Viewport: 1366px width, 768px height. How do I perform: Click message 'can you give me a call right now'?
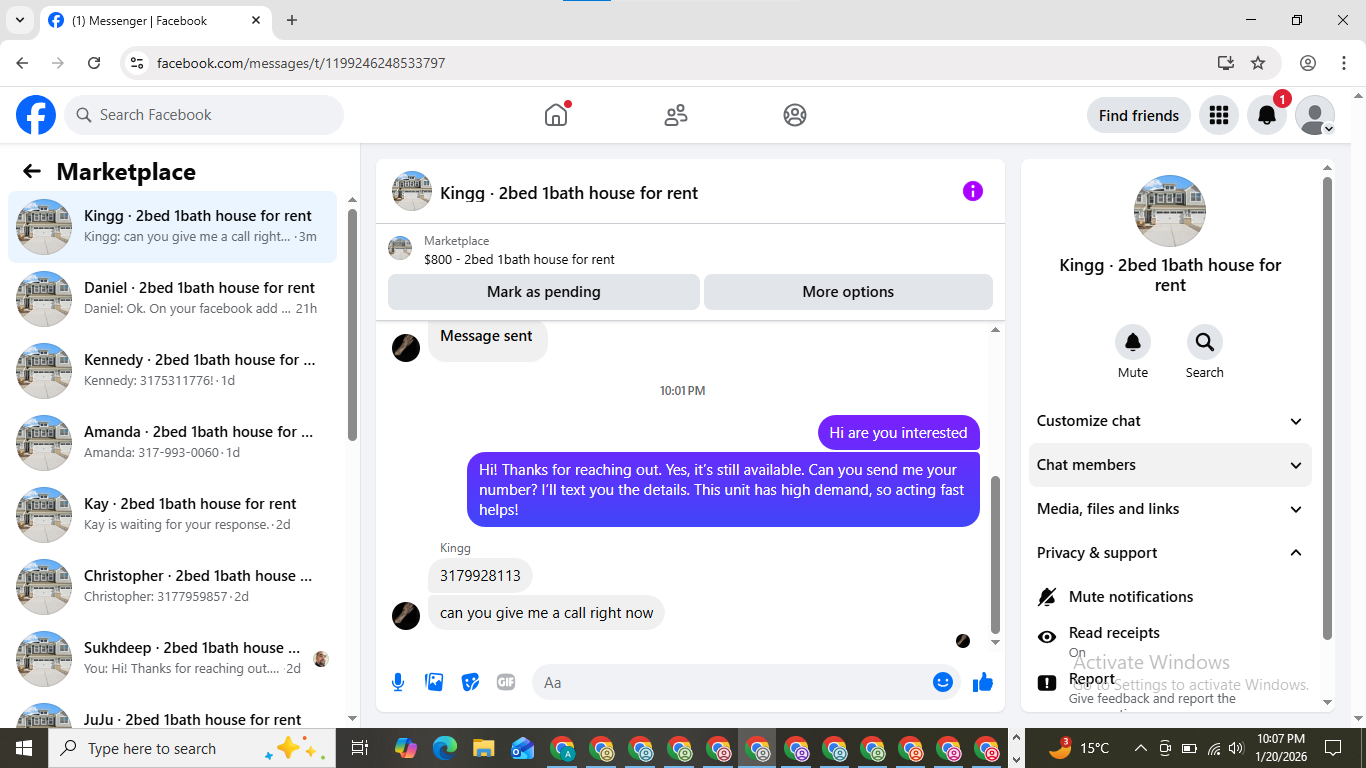546,613
